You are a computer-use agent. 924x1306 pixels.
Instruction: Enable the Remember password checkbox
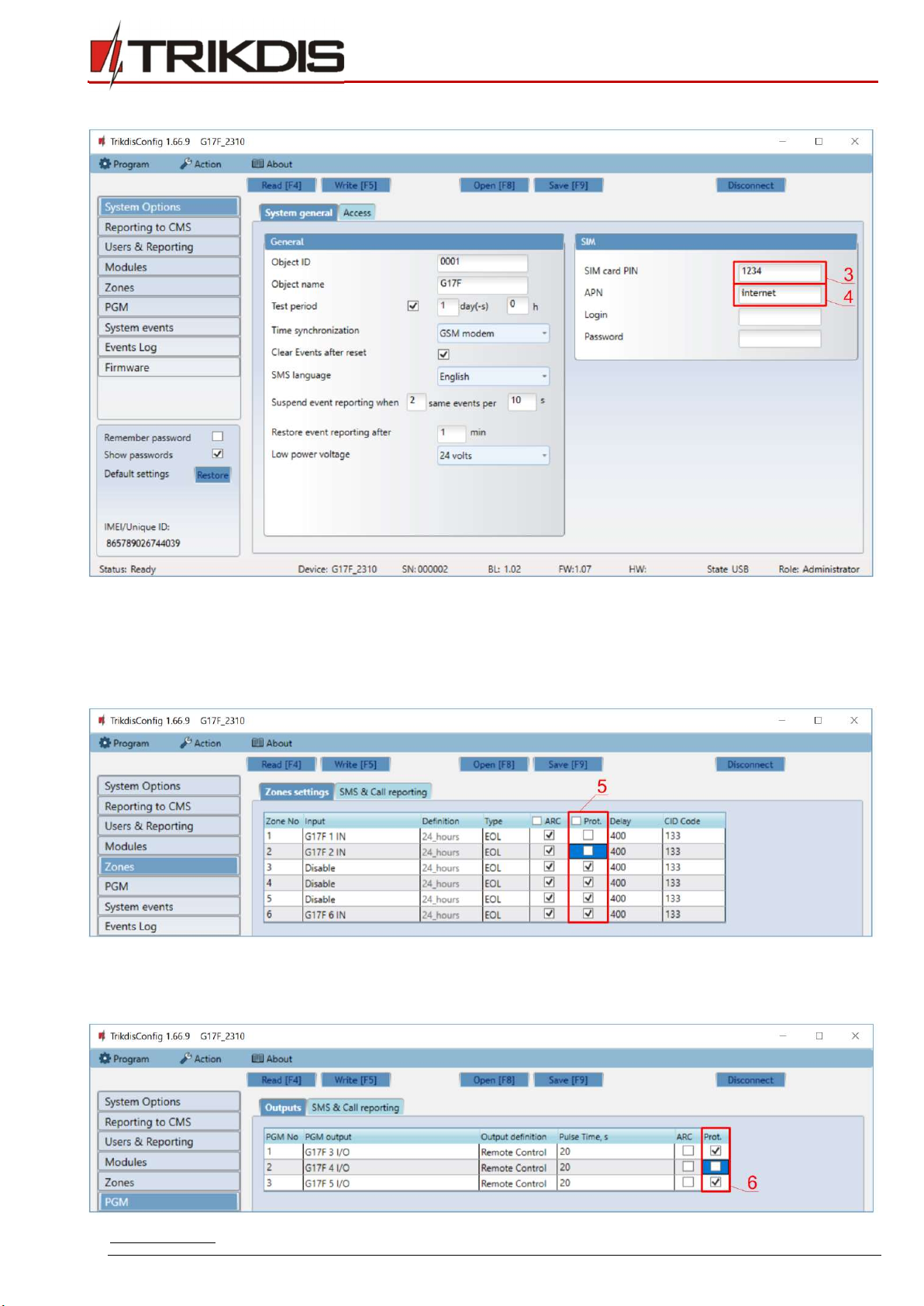(218, 436)
